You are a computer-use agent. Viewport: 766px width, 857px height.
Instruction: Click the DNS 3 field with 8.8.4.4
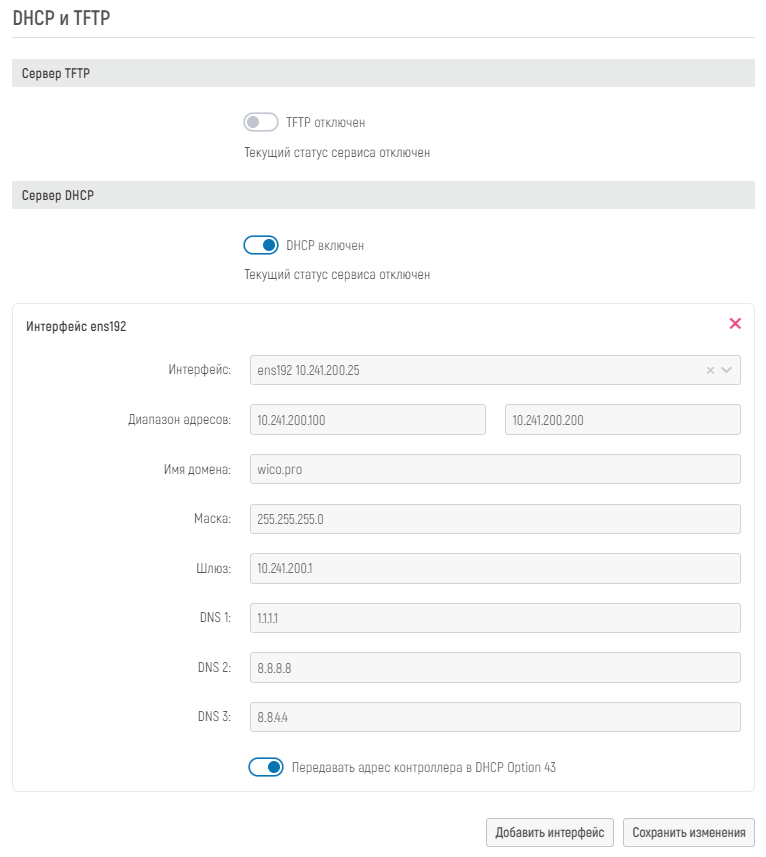pyautogui.click(x=494, y=717)
